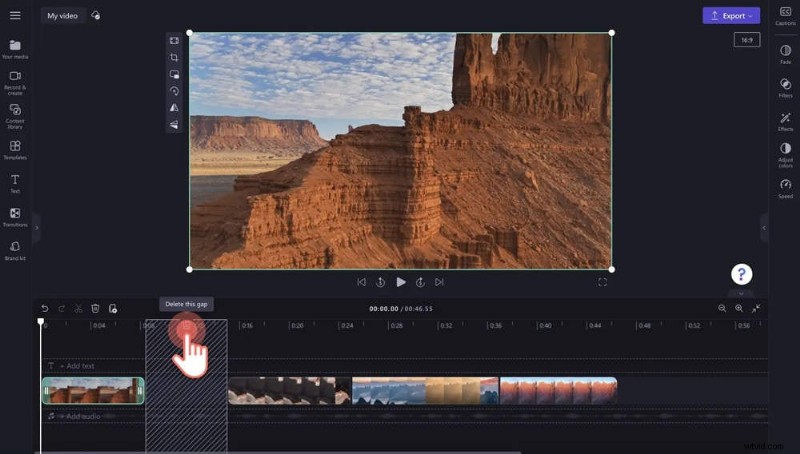
Task: Click the 0:24 mark on timeline ruler
Action: tap(346, 325)
